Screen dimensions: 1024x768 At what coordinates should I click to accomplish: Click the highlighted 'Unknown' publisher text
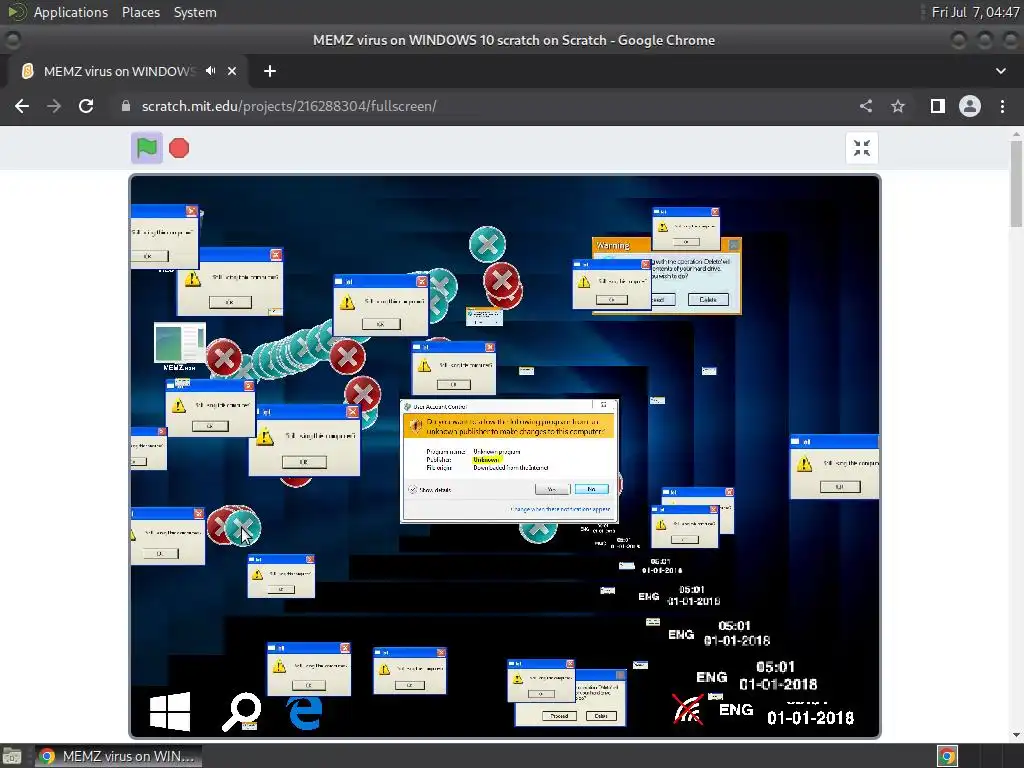pos(486,460)
